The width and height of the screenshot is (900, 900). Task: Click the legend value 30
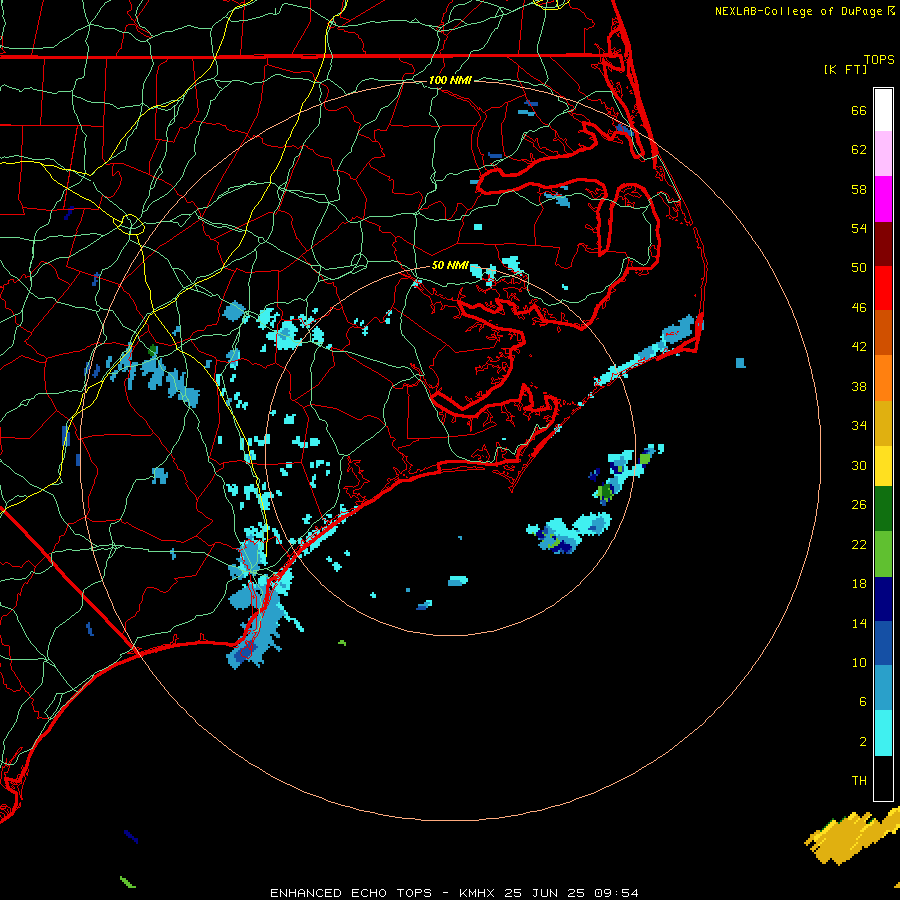point(859,465)
